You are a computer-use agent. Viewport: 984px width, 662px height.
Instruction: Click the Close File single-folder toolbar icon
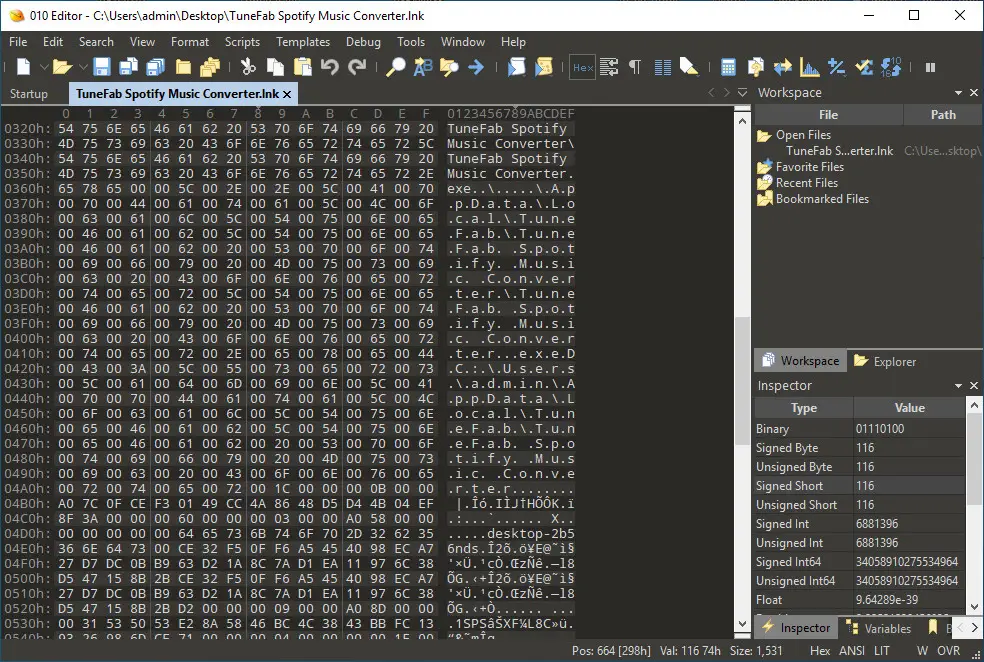pyautogui.click(x=183, y=67)
